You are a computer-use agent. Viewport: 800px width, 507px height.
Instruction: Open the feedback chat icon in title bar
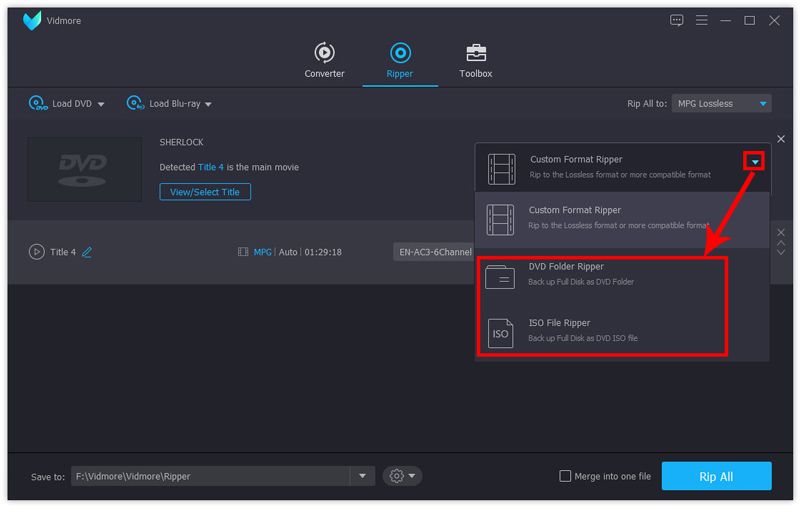click(x=677, y=20)
